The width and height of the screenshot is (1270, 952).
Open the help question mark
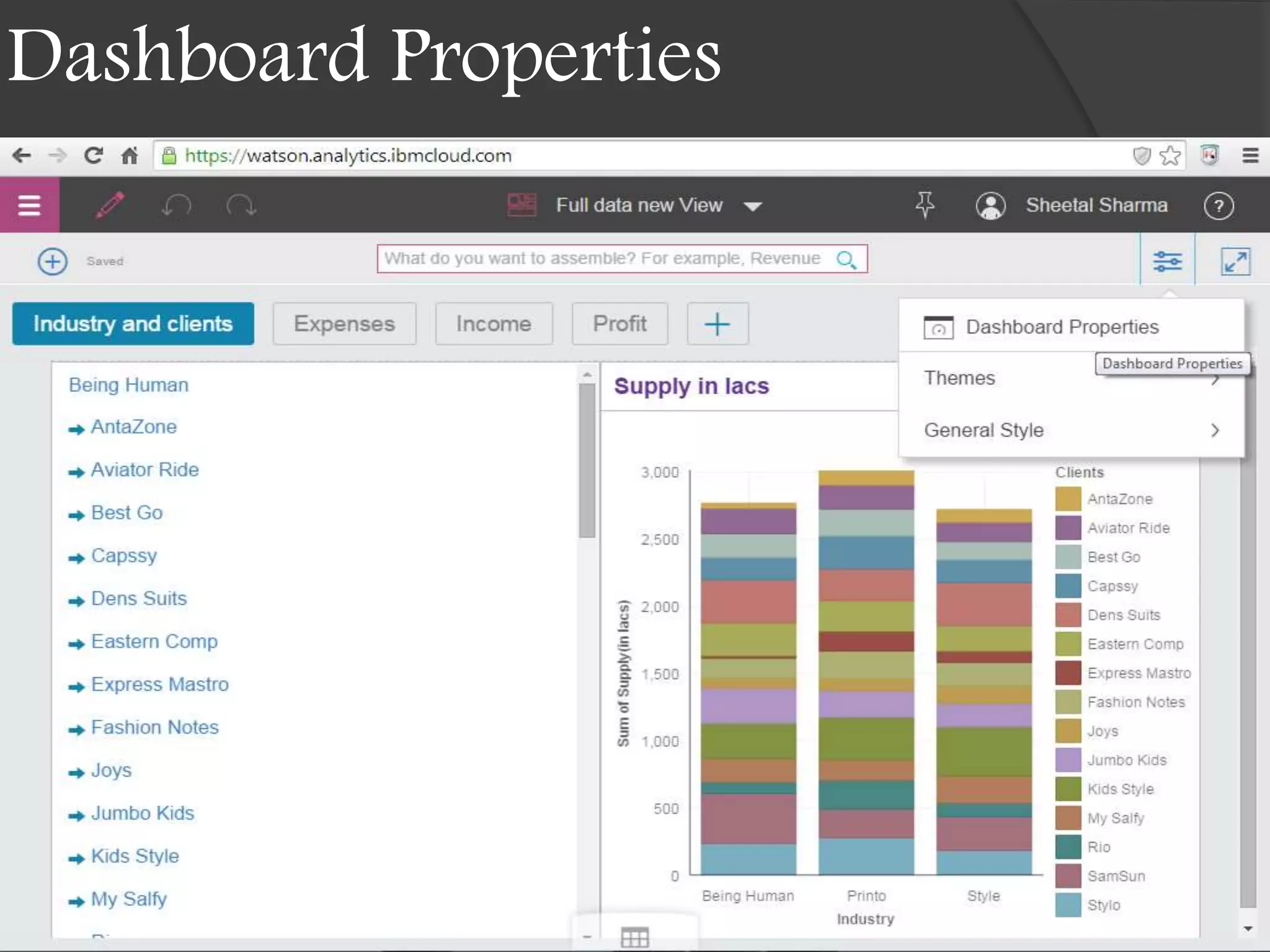point(1219,206)
